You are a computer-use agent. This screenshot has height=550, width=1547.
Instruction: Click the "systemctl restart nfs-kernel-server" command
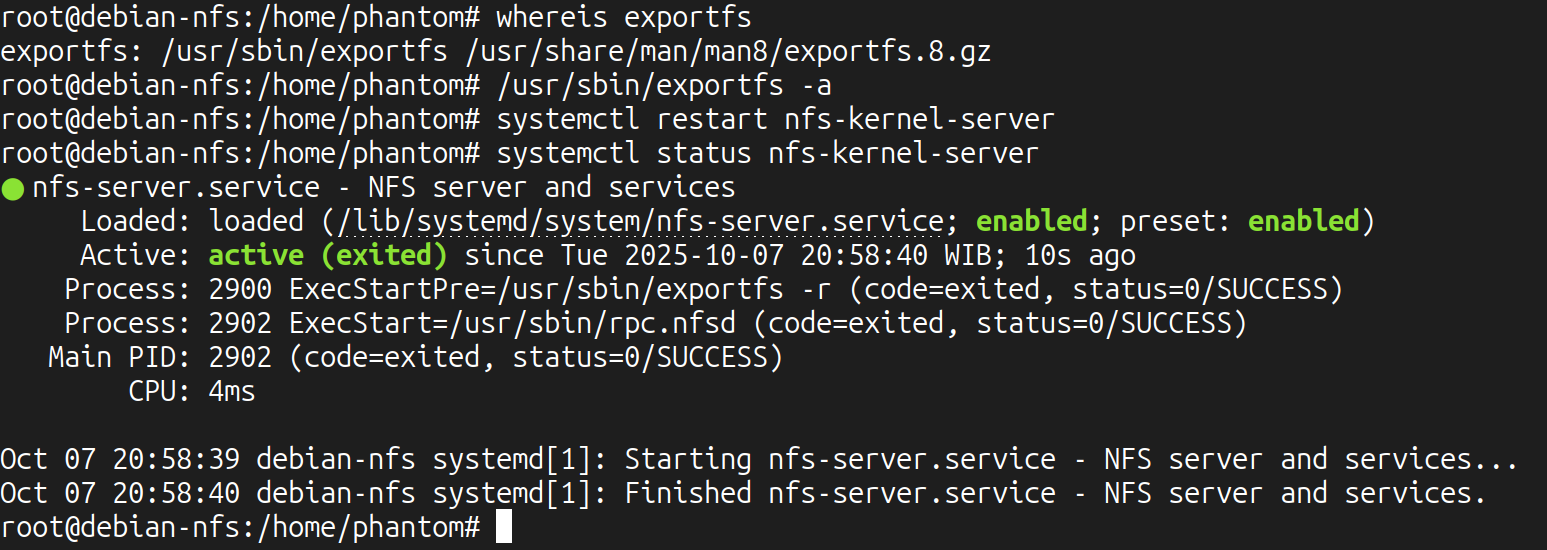tap(775, 120)
